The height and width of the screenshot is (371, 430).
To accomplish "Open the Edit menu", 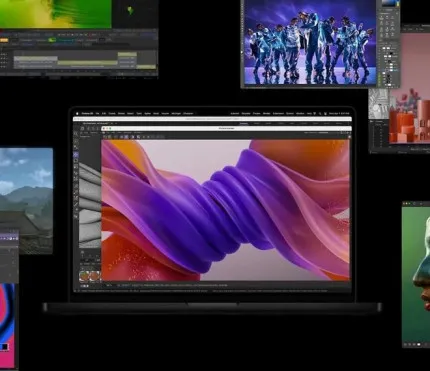I will (x=104, y=114).
